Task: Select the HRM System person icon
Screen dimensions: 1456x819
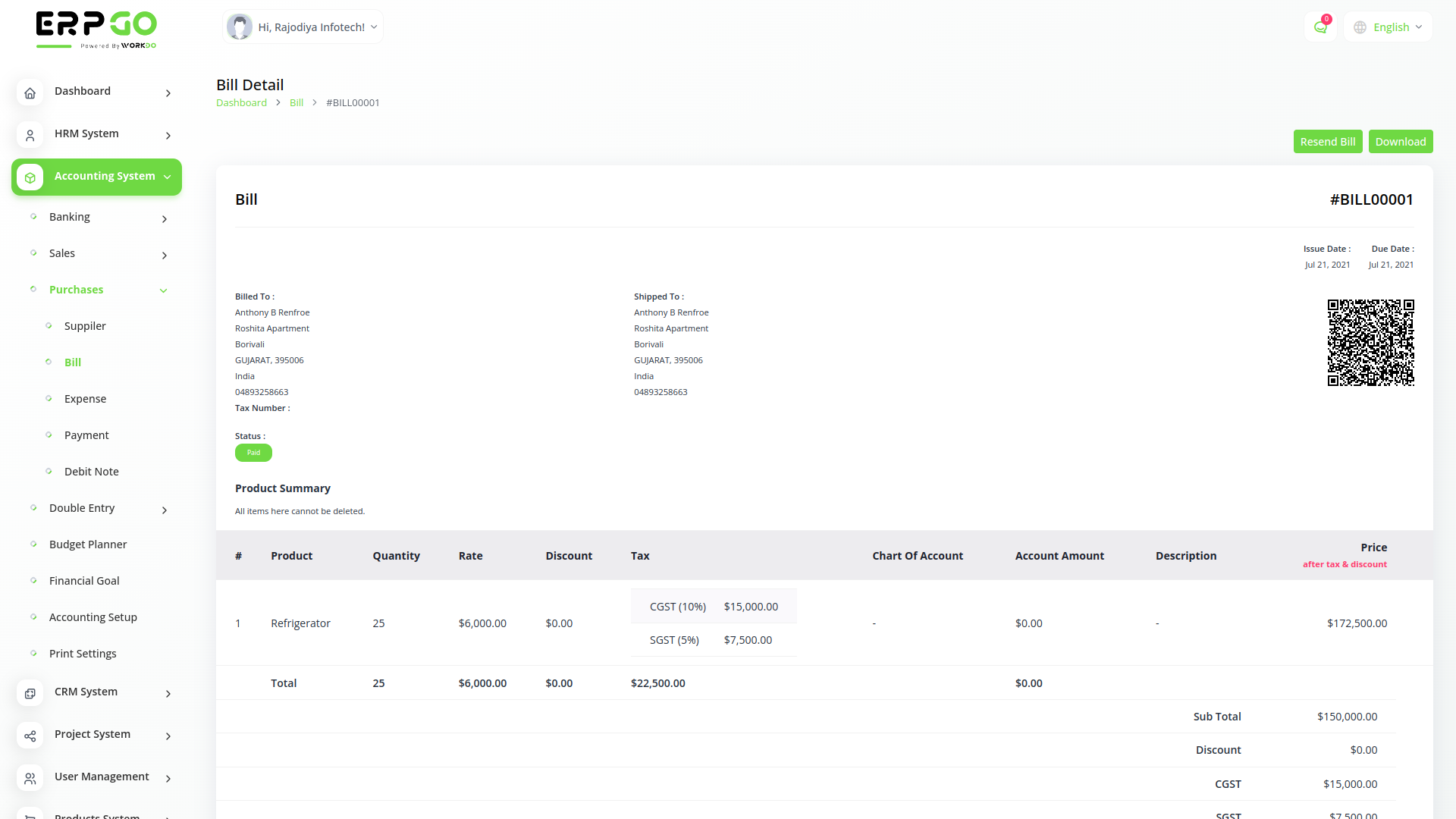Action: 30,135
